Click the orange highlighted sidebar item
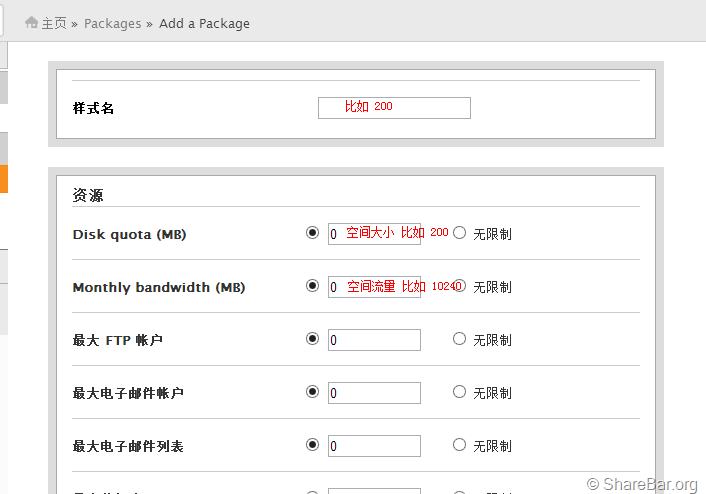Viewport: 706px width, 494px height. tap(4, 179)
